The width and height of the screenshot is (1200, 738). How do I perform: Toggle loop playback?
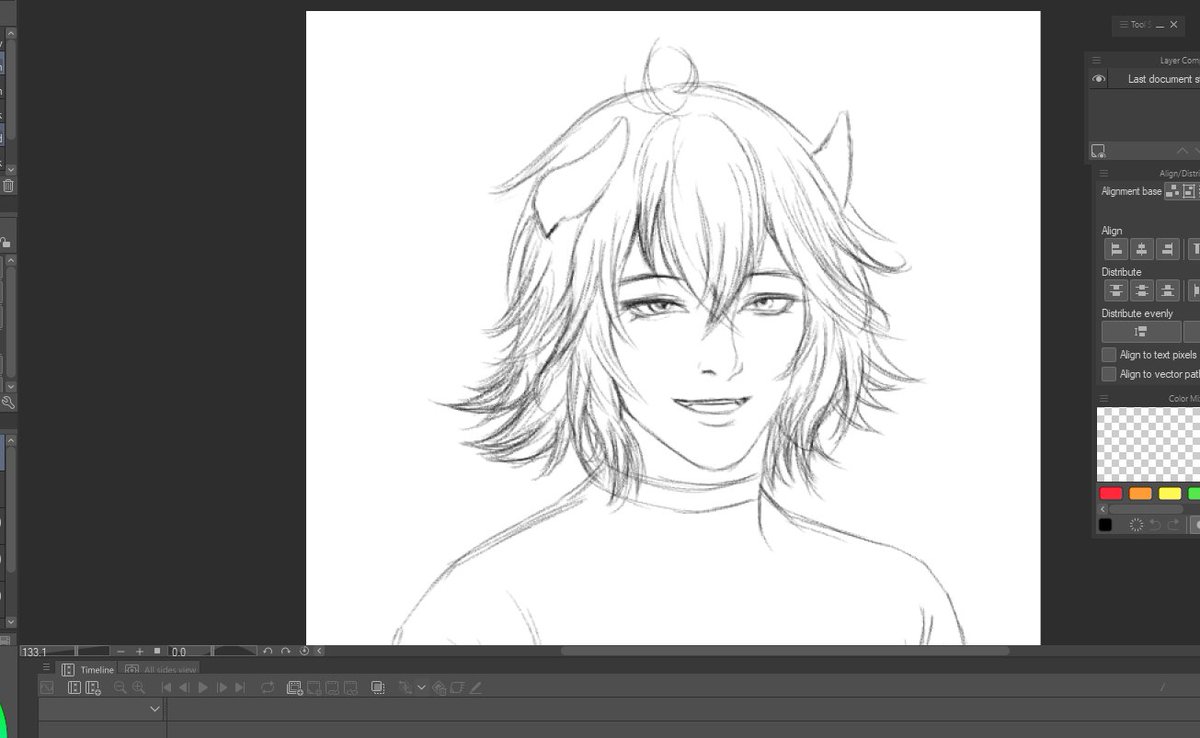coord(267,688)
